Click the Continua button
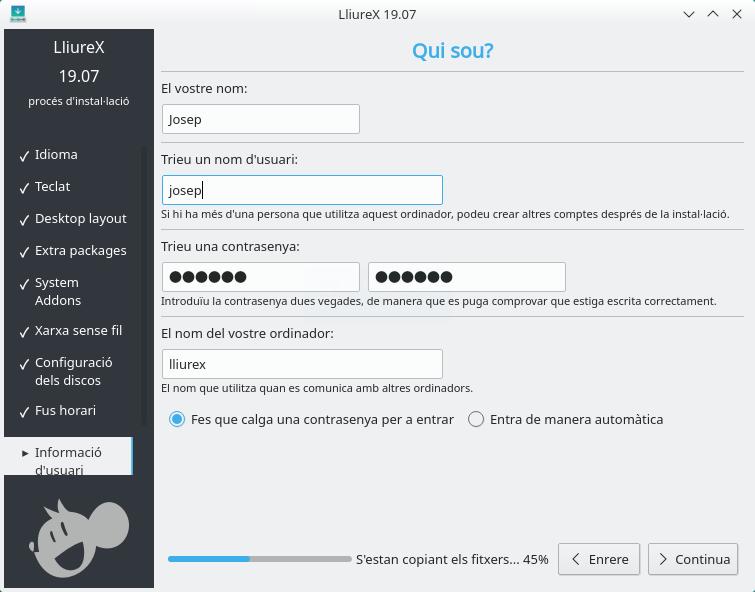755x592 pixels. coord(693,559)
